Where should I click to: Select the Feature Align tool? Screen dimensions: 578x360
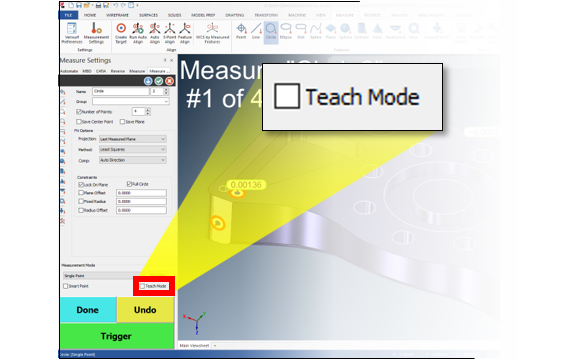(x=185, y=33)
